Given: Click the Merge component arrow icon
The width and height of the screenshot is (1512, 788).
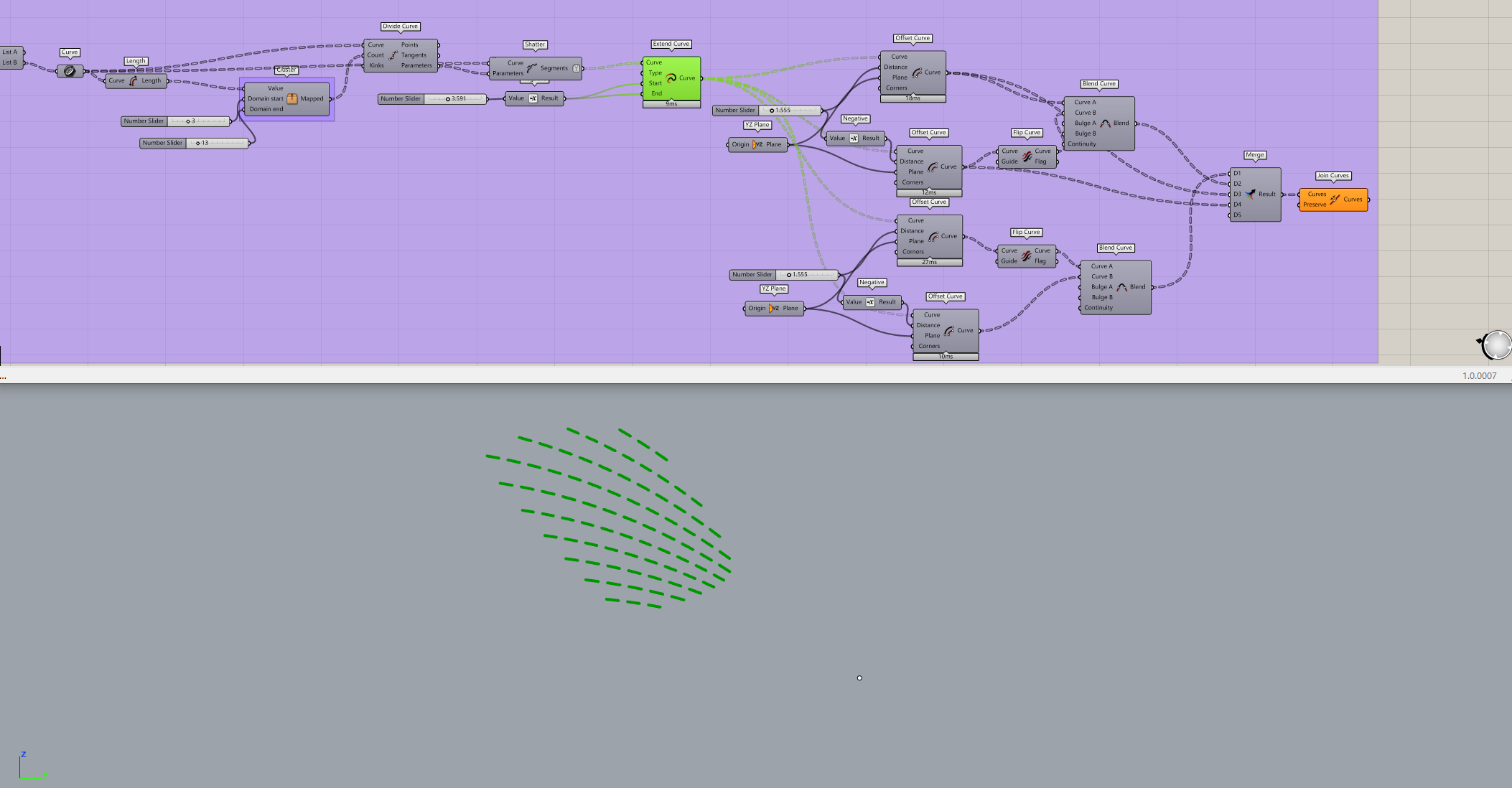Looking at the screenshot, I should click(x=1251, y=194).
